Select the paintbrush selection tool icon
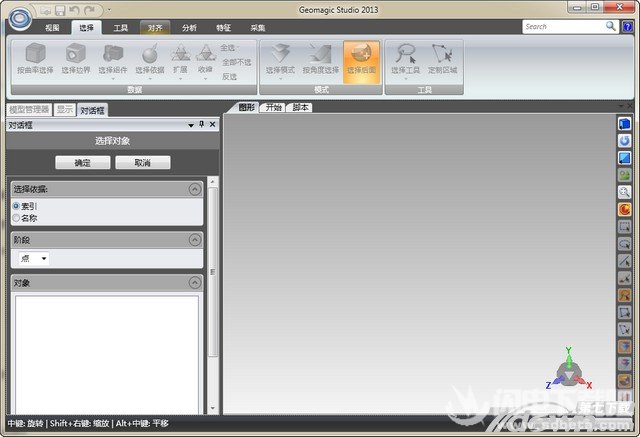 pyautogui.click(x=624, y=278)
